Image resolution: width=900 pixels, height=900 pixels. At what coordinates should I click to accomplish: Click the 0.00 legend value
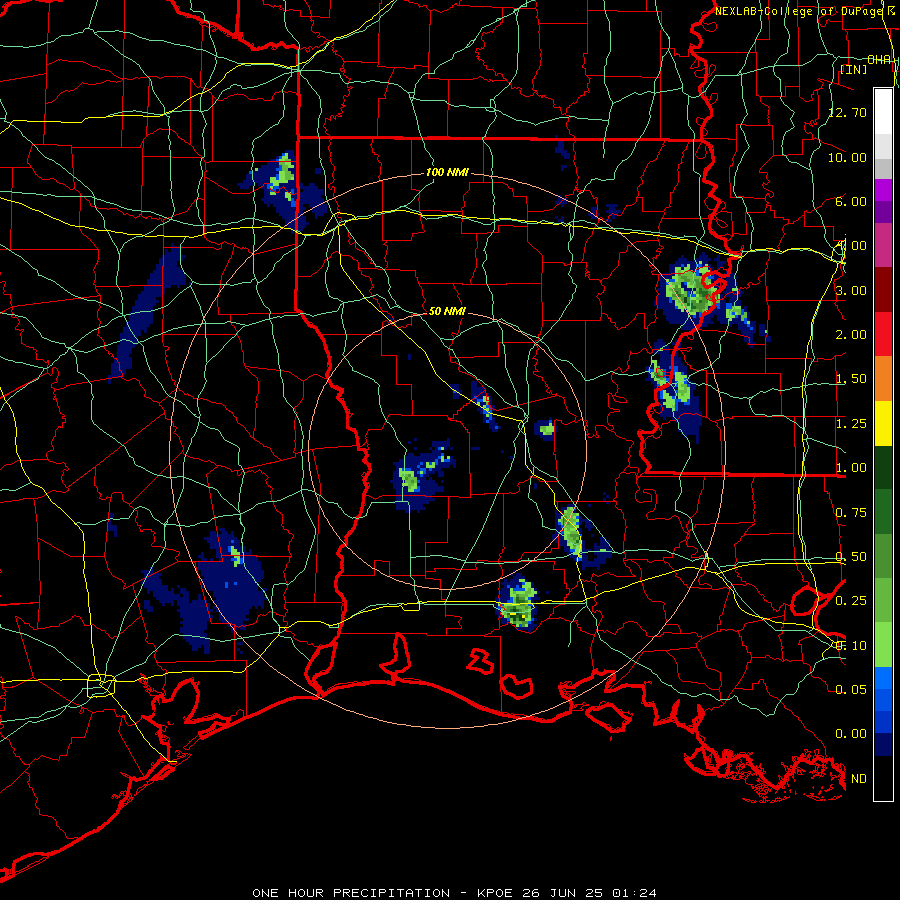pos(851,734)
